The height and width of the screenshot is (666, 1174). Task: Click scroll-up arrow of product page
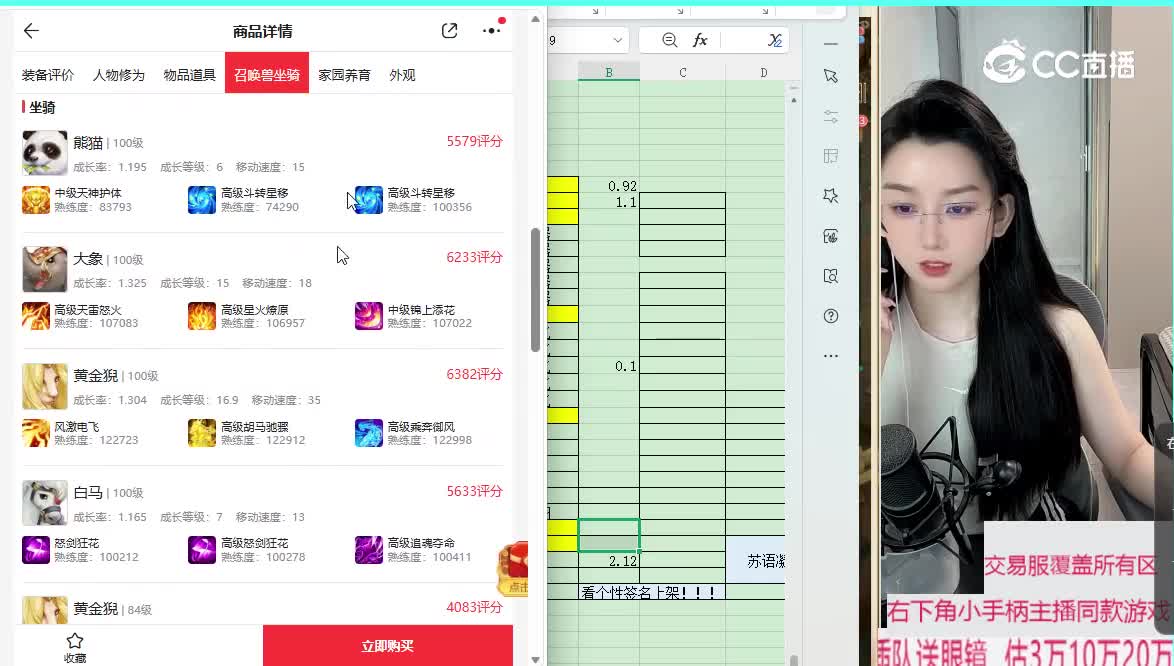[535, 19]
